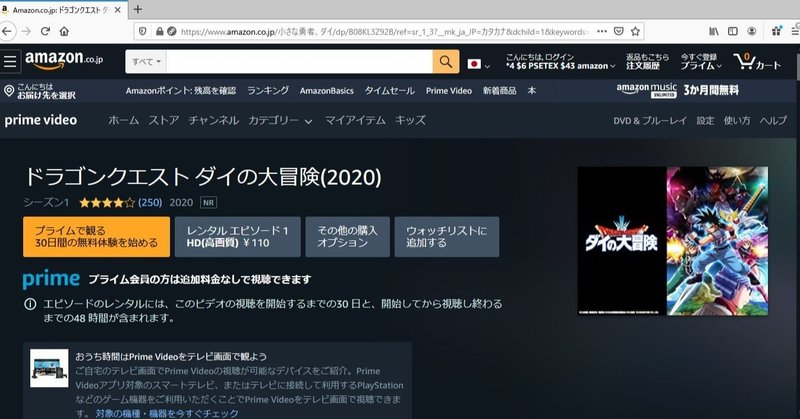Viewport: 800px width, 419px height.
Task: Open DVD & ブルーレイ link
Action: [650, 120]
